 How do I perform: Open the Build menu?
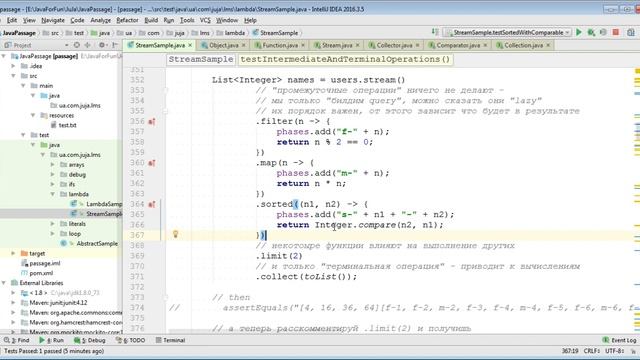point(151,20)
